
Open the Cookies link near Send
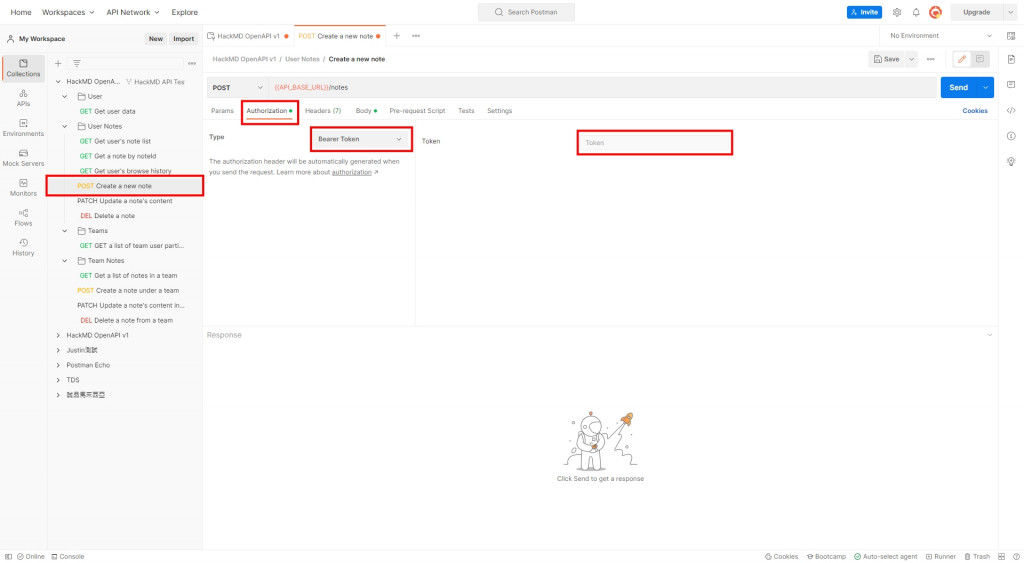(x=974, y=111)
